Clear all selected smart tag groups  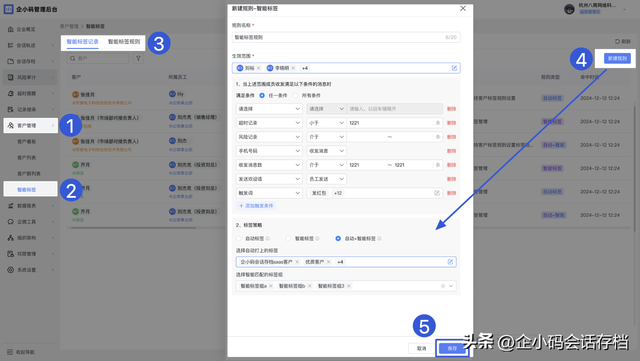443,286
